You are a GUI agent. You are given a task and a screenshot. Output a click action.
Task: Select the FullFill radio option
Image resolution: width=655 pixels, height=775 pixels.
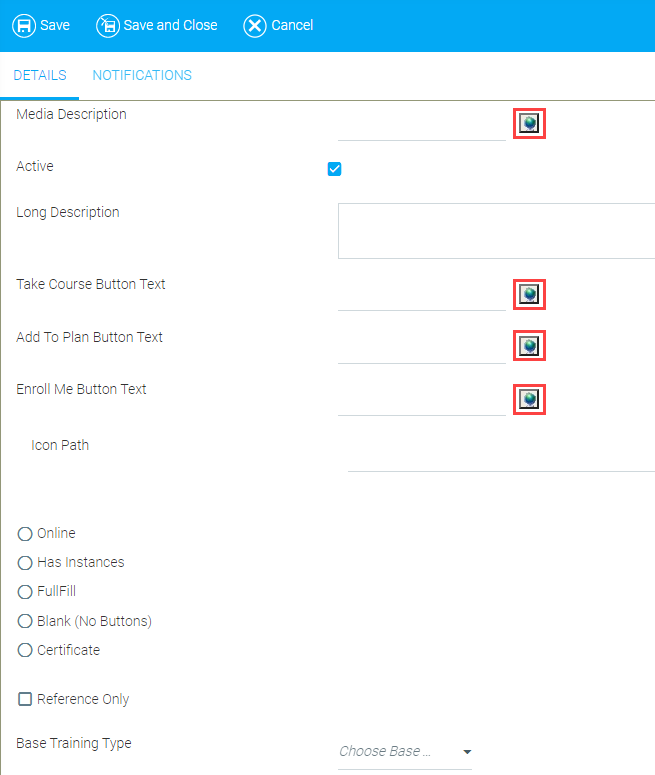[x=25, y=592]
